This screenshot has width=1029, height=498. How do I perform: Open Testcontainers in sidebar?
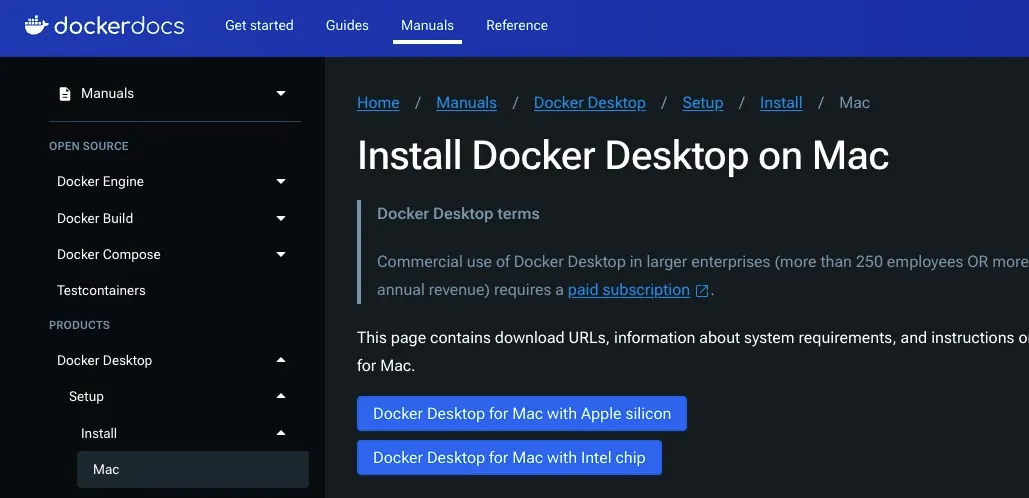click(x=101, y=290)
